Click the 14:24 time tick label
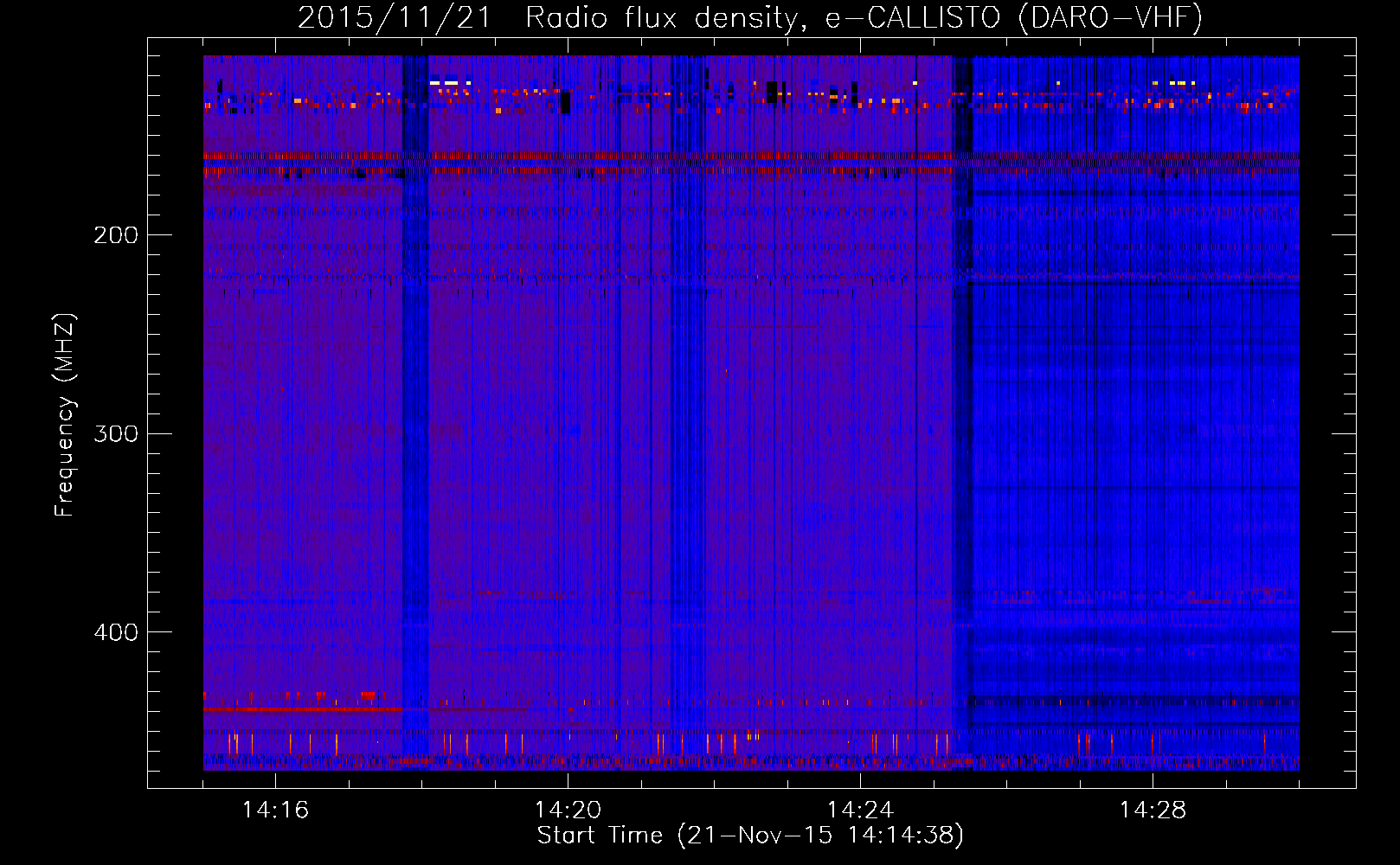1400x865 pixels. [860, 810]
